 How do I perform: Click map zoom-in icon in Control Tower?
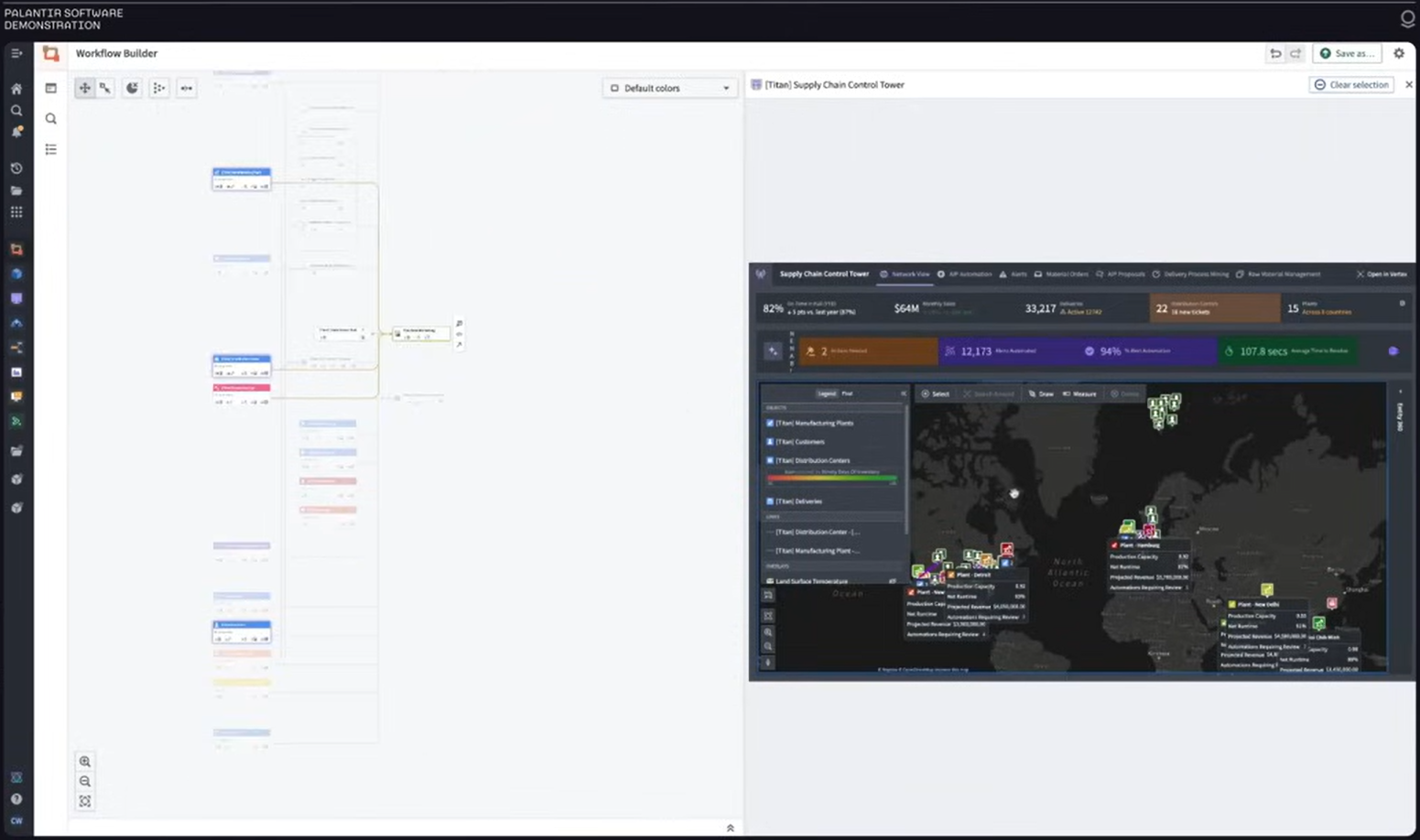(768, 632)
